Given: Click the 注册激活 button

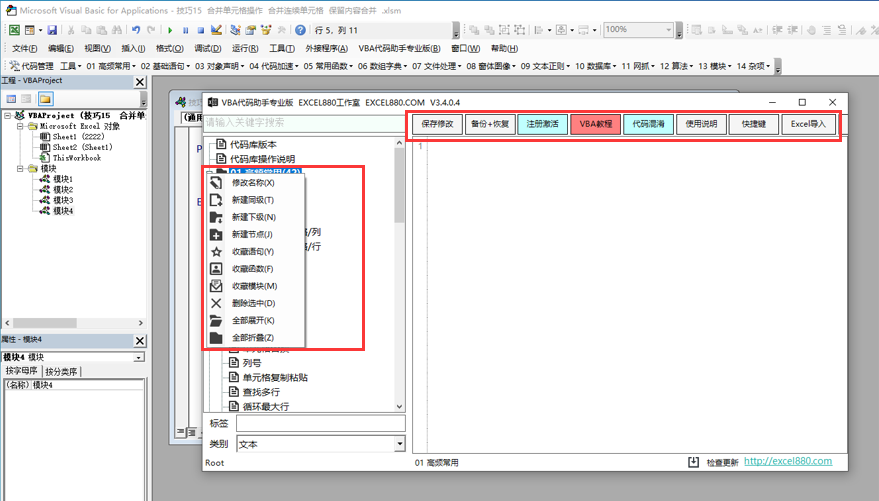Looking at the screenshot, I should tap(543, 124).
